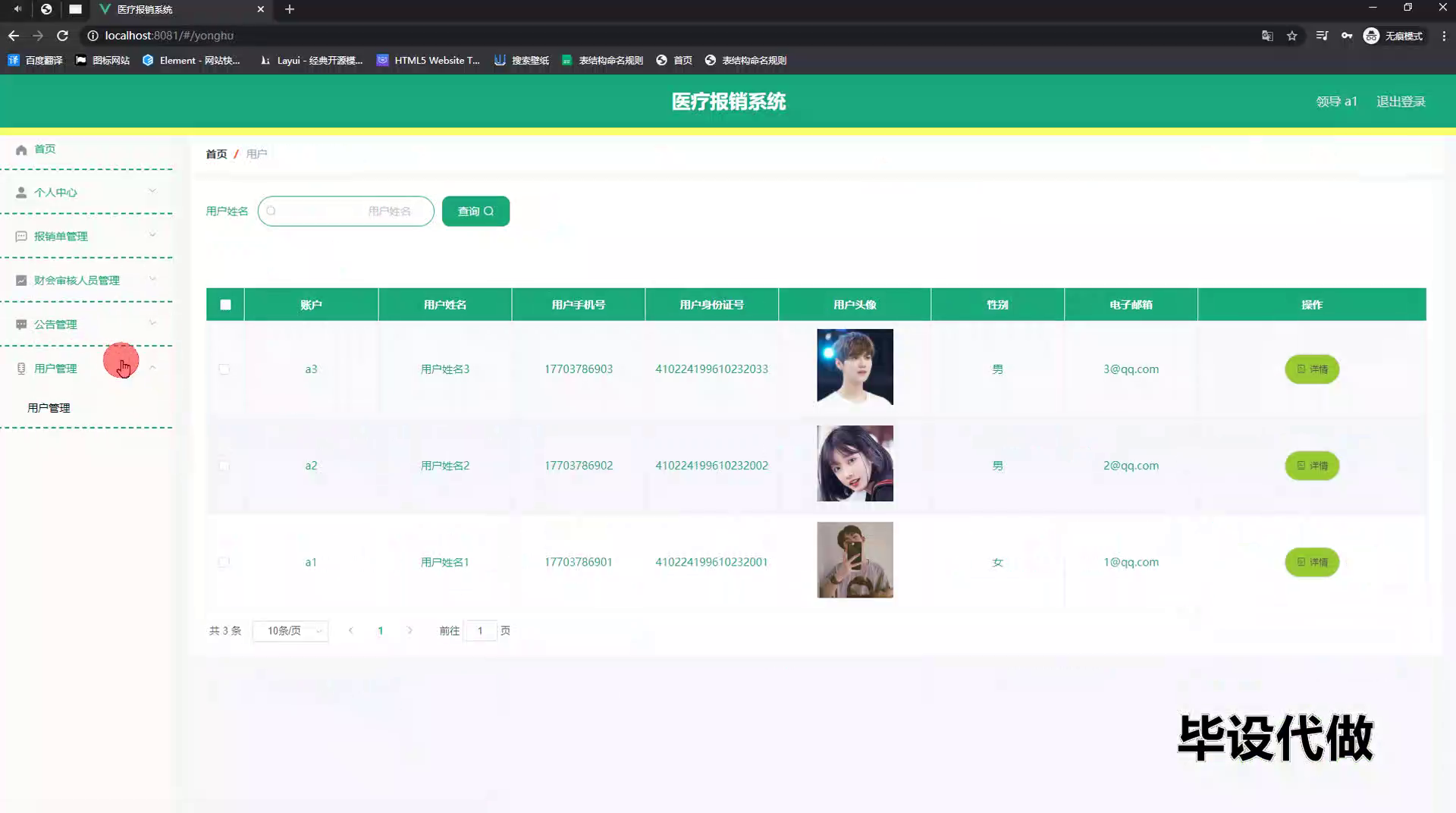Close the 医疗报销系统 tab
1456x813 pixels.
click(261, 9)
